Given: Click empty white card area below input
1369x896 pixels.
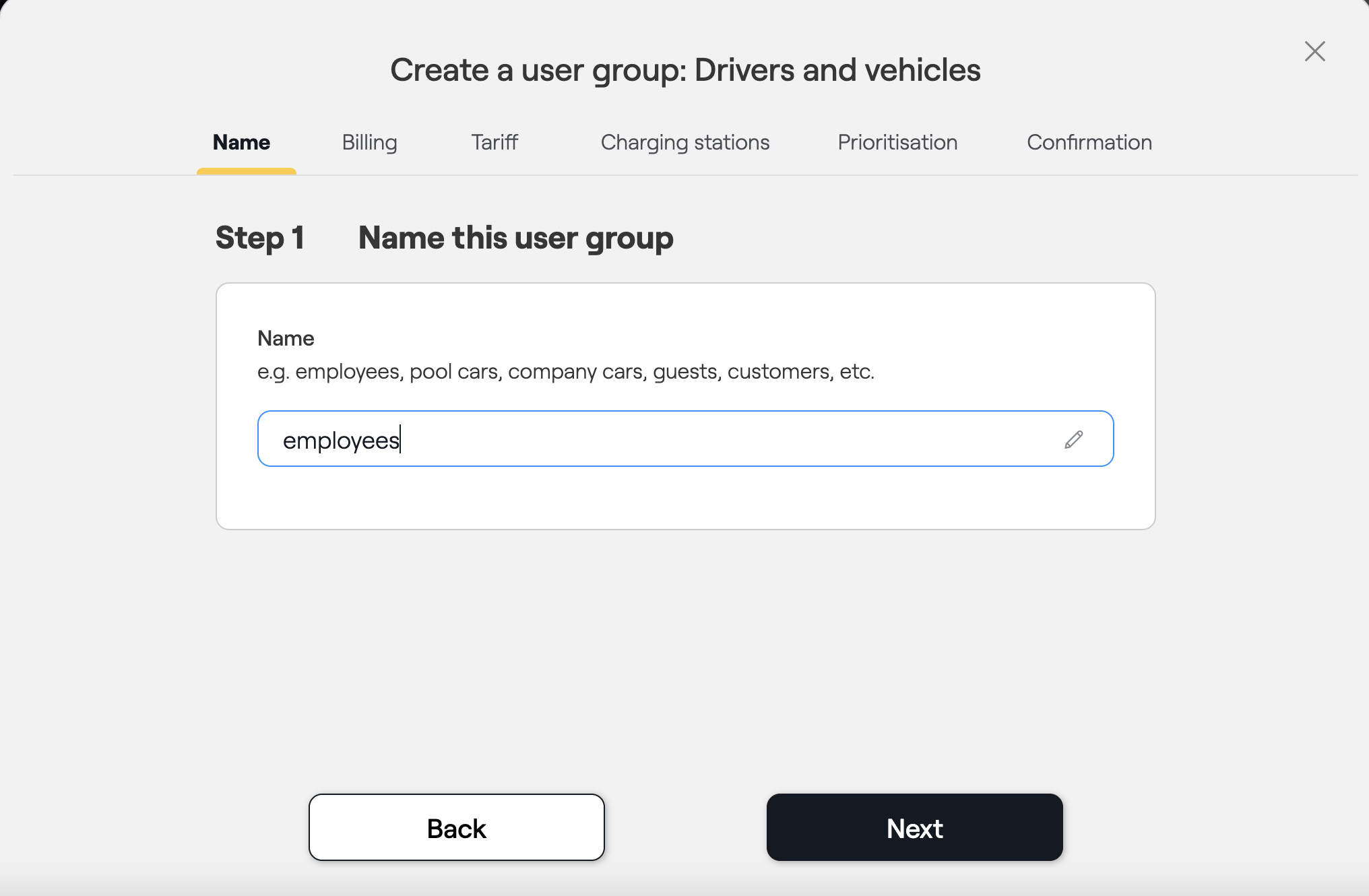Looking at the screenshot, I should coord(684,499).
